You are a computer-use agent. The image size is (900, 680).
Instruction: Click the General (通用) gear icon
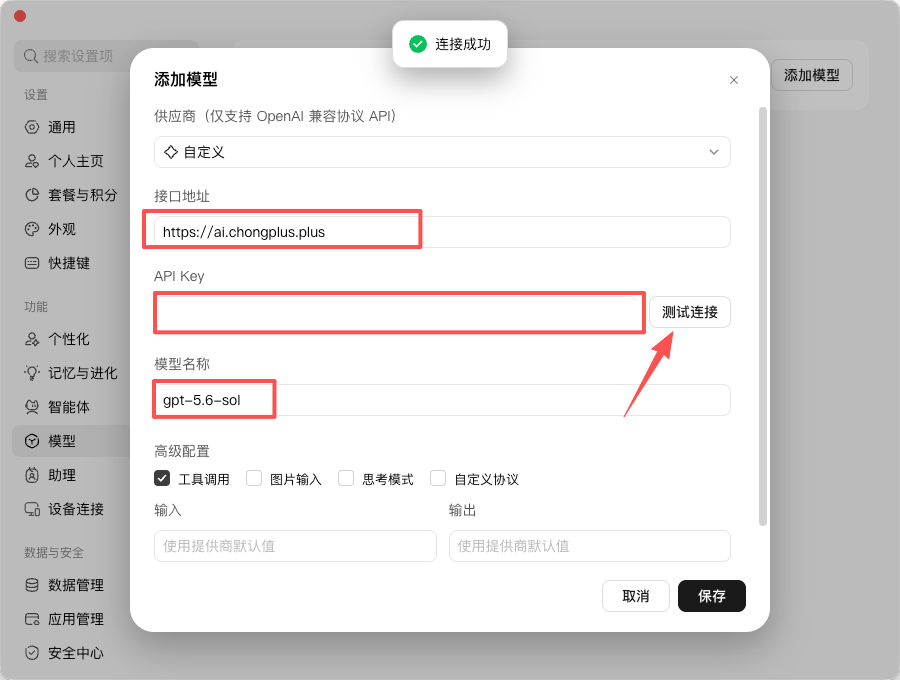point(32,127)
